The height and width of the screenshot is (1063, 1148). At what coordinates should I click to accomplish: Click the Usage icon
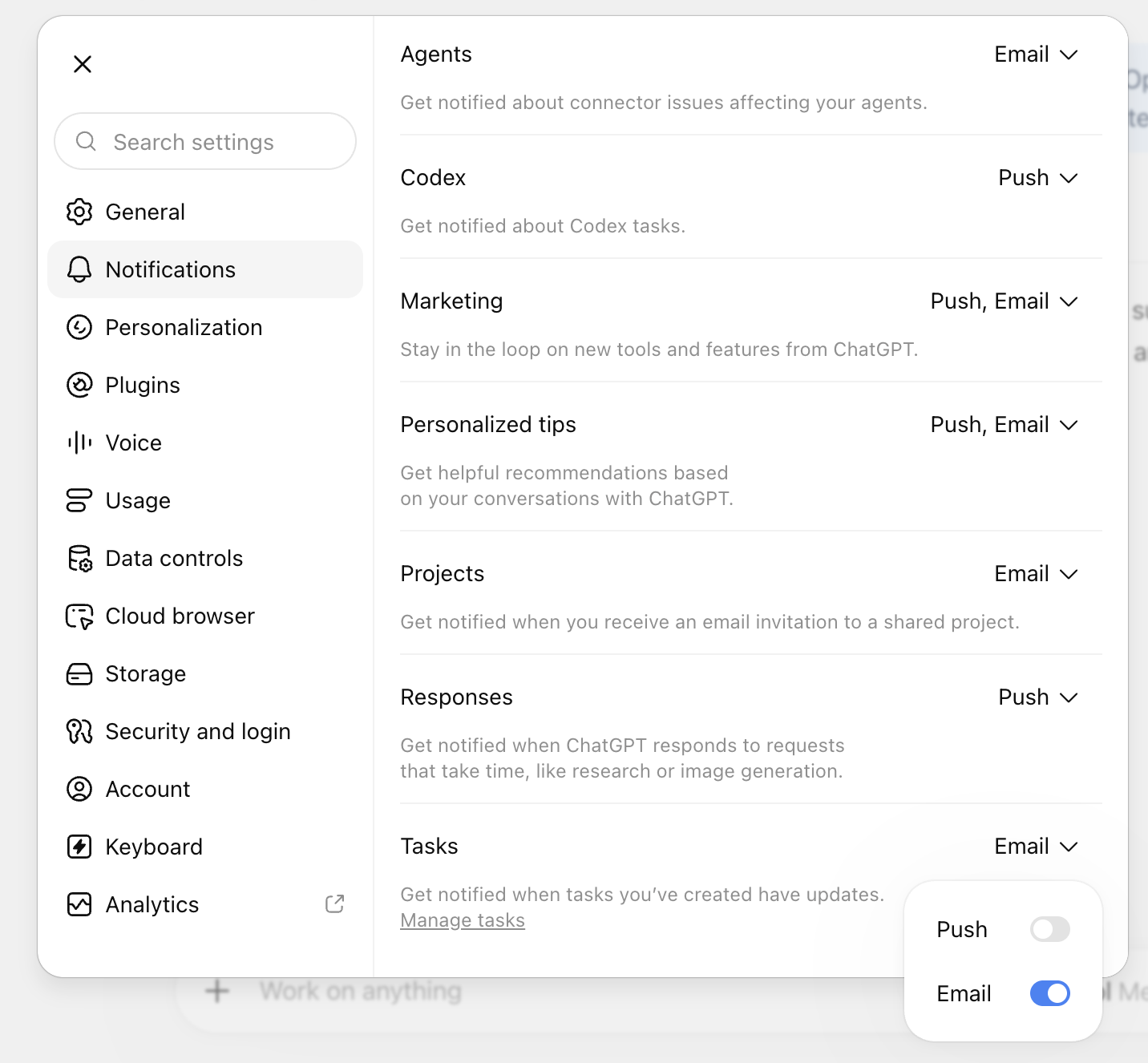(x=79, y=500)
